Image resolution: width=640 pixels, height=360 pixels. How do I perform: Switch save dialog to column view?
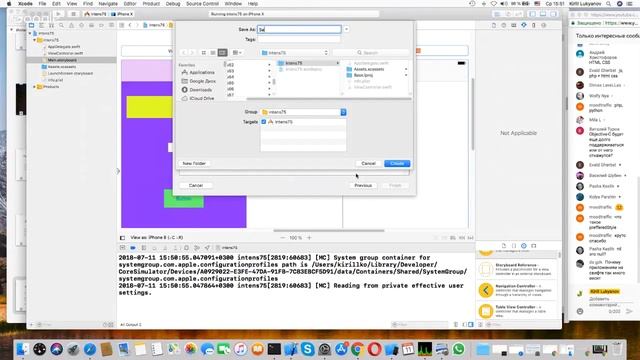coord(222,53)
